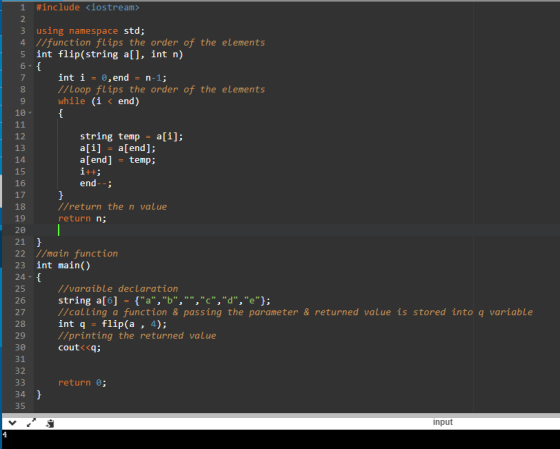The height and width of the screenshot is (449, 560).
Task: Click the '//printing the returned value' comment
Action: (137, 335)
